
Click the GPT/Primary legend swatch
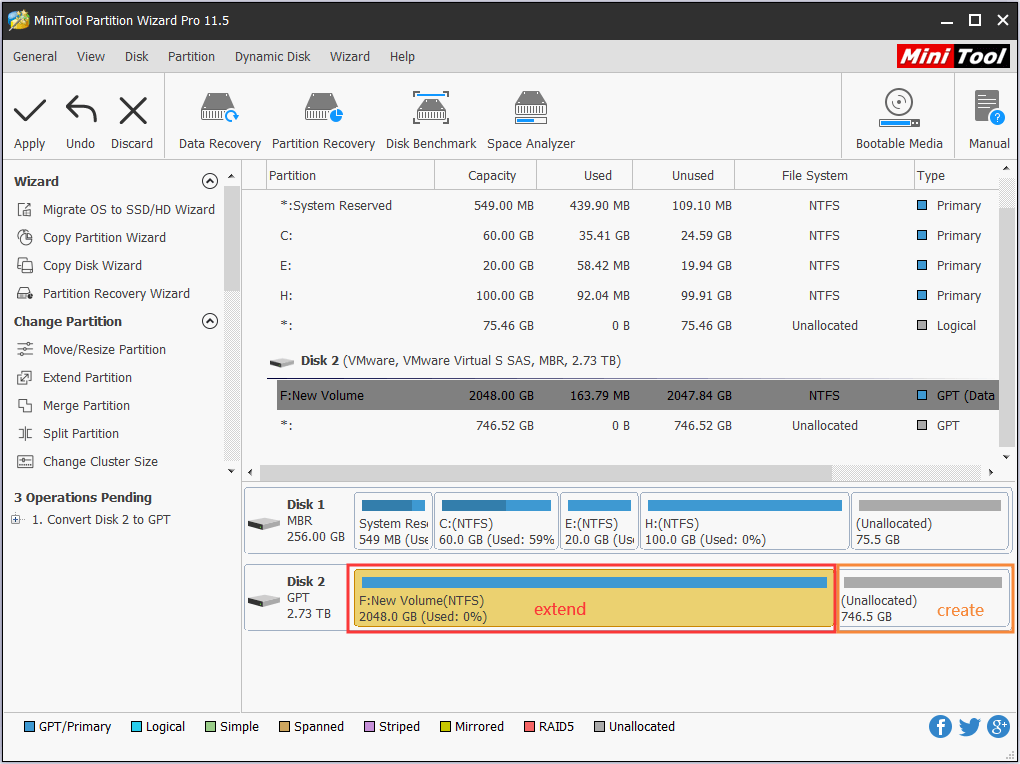(x=29, y=726)
